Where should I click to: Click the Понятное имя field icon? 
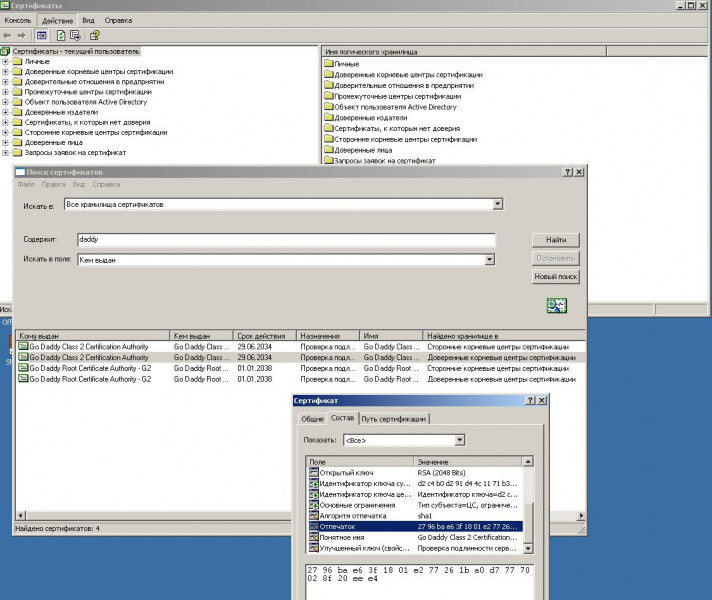(x=314, y=537)
